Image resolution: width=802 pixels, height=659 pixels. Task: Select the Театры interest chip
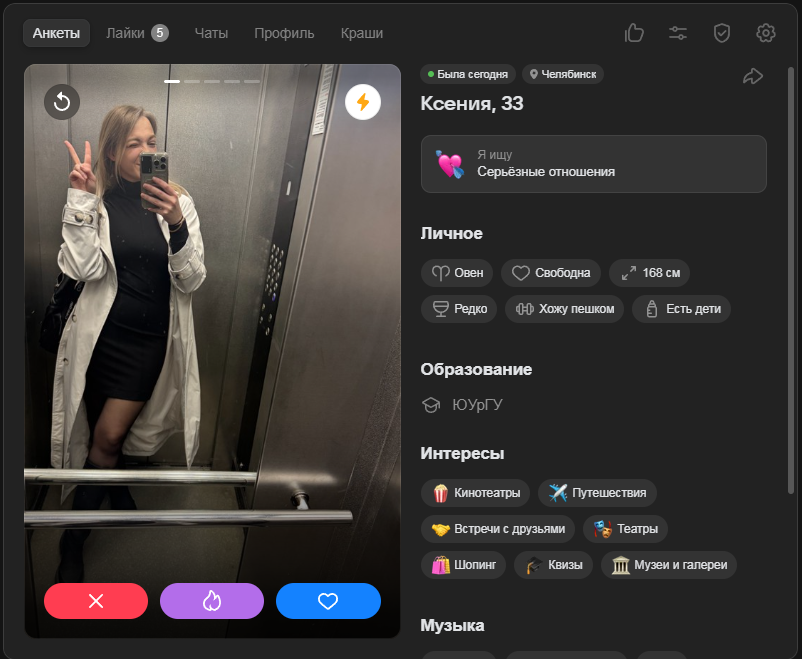[x=625, y=529]
